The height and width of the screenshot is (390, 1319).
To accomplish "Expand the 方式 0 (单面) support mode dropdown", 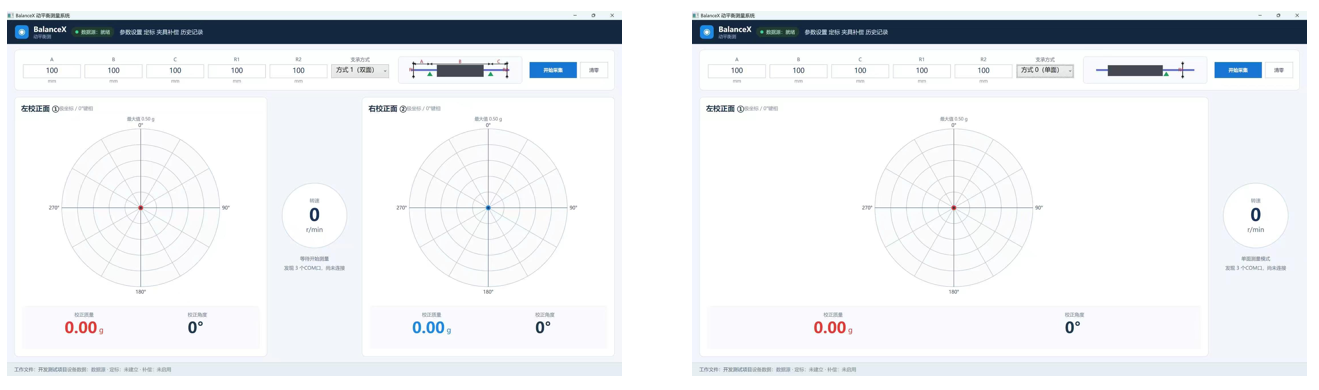I will [x=1045, y=71].
